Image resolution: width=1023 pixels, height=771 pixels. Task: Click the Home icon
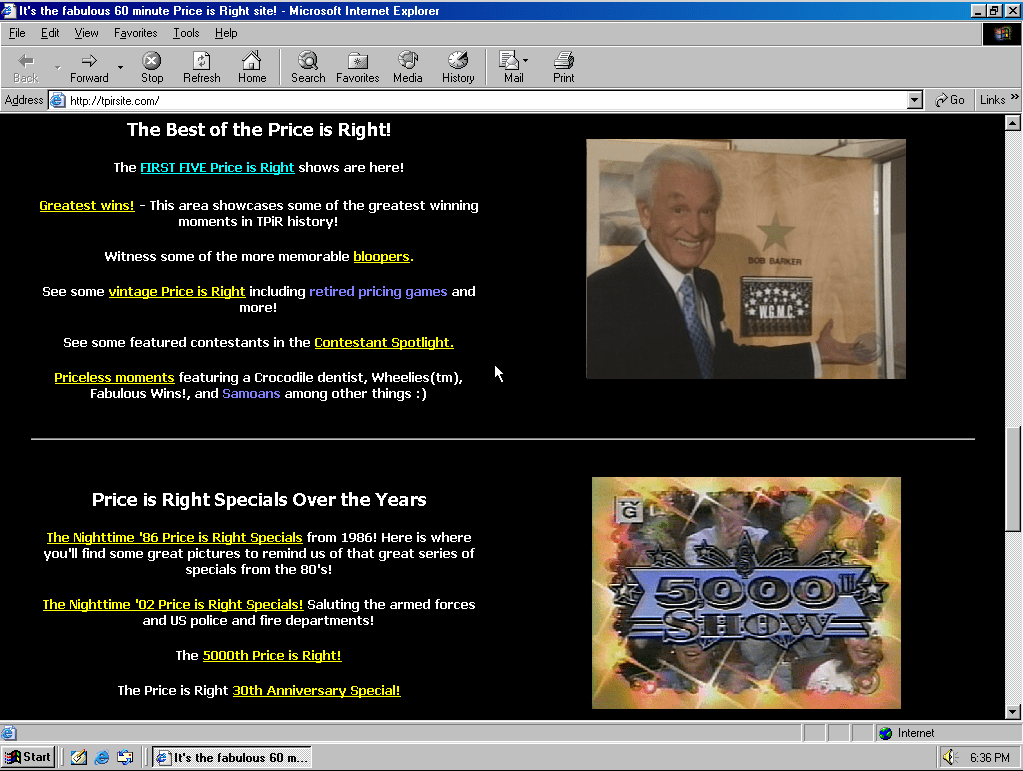[x=252, y=67]
